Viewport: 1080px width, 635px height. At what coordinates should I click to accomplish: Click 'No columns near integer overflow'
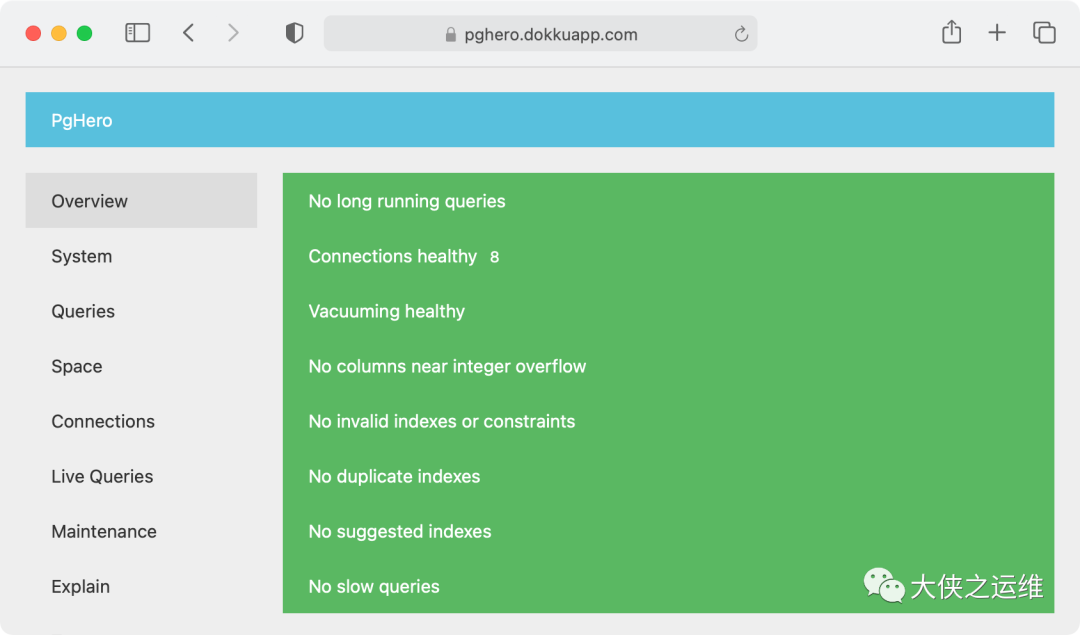click(447, 366)
